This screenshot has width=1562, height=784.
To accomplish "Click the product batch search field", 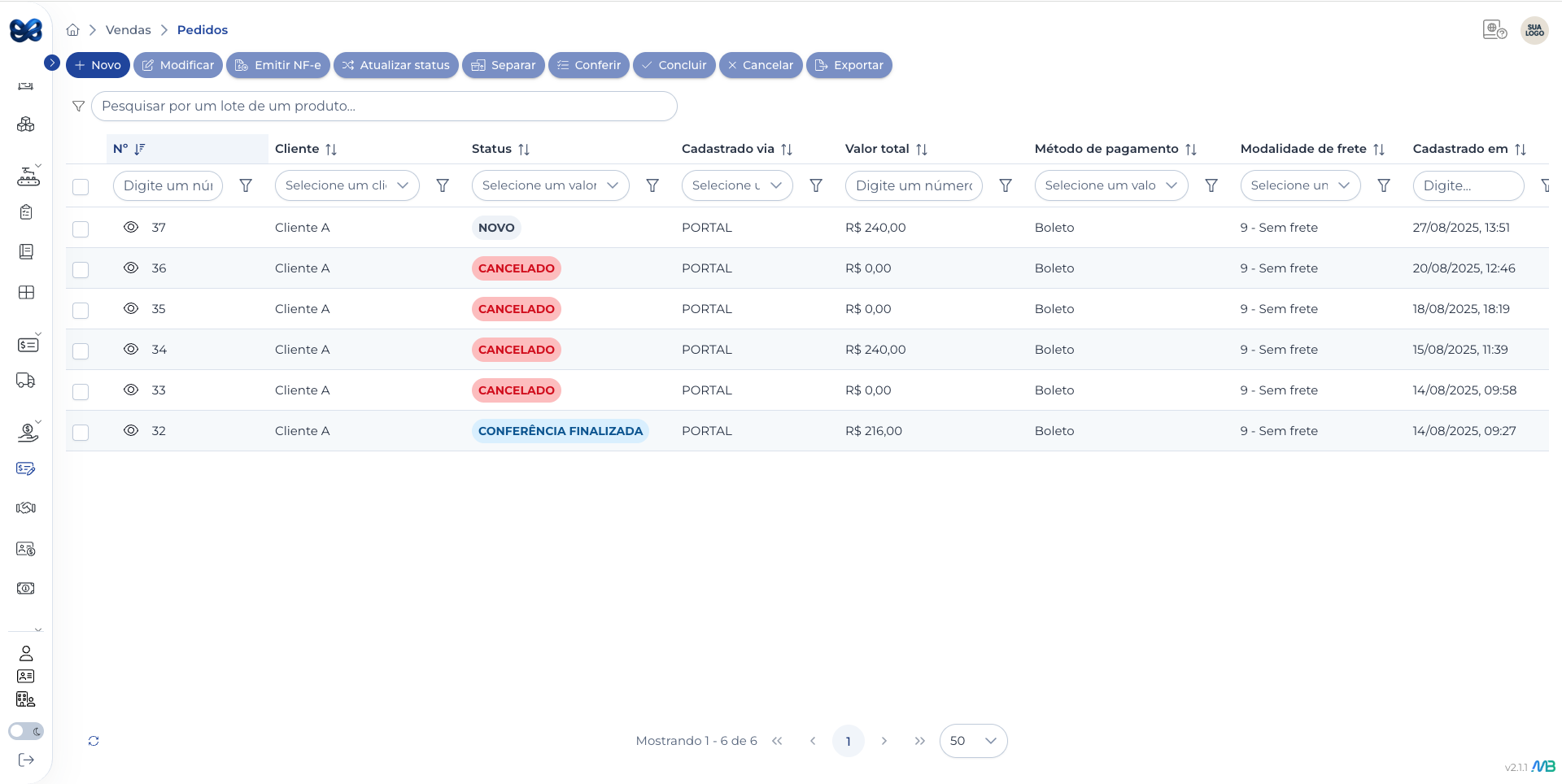I will tap(384, 106).
